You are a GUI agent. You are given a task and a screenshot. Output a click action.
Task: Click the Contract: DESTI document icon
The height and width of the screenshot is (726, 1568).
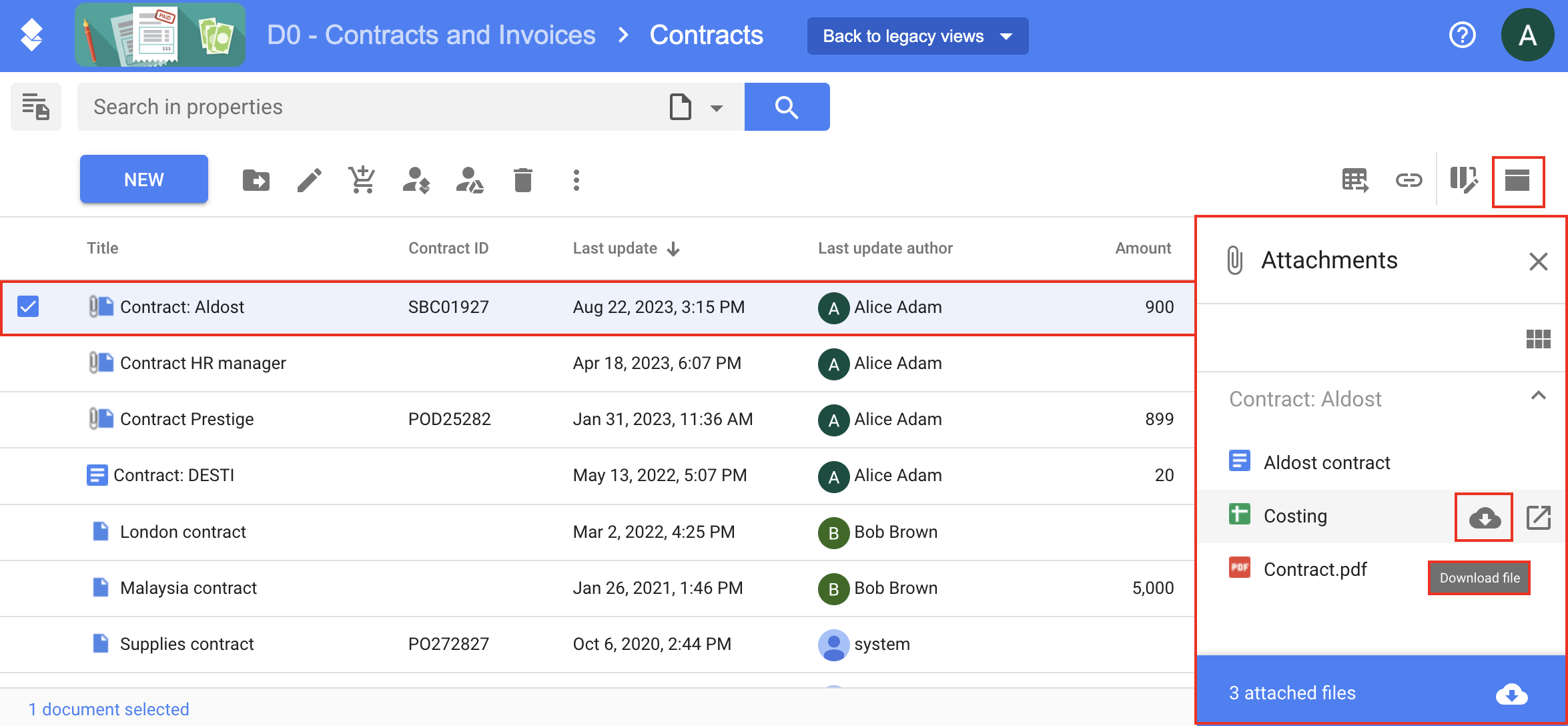(x=97, y=475)
